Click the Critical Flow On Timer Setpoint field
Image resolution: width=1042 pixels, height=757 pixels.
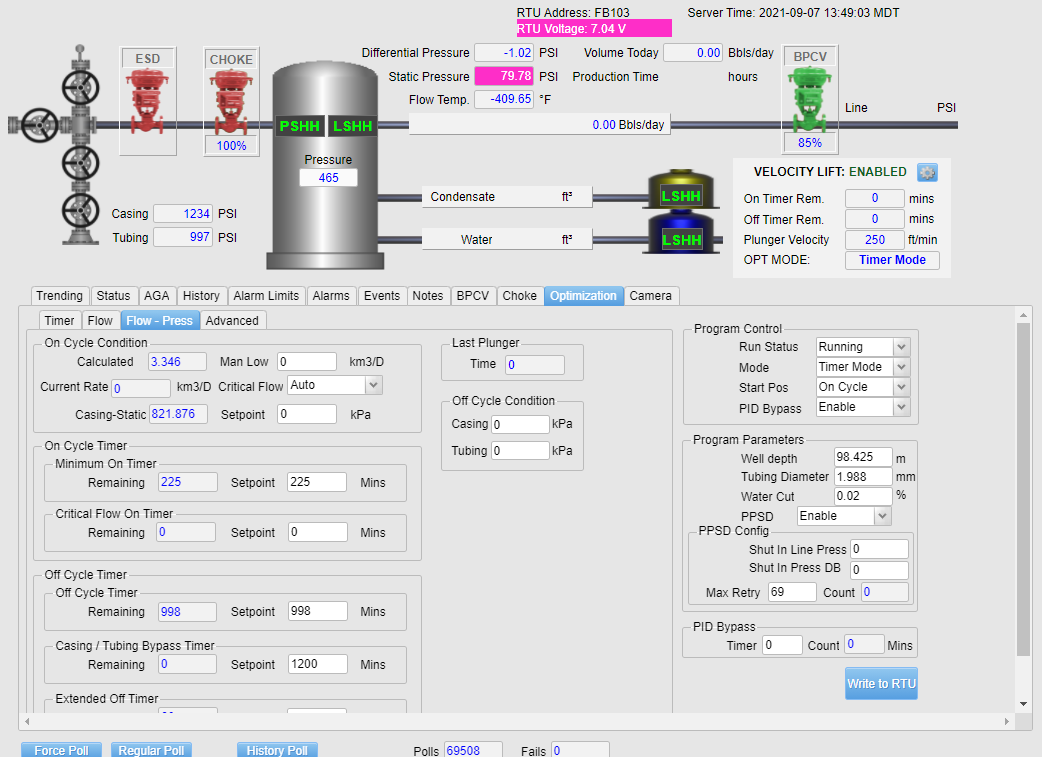(x=317, y=532)
